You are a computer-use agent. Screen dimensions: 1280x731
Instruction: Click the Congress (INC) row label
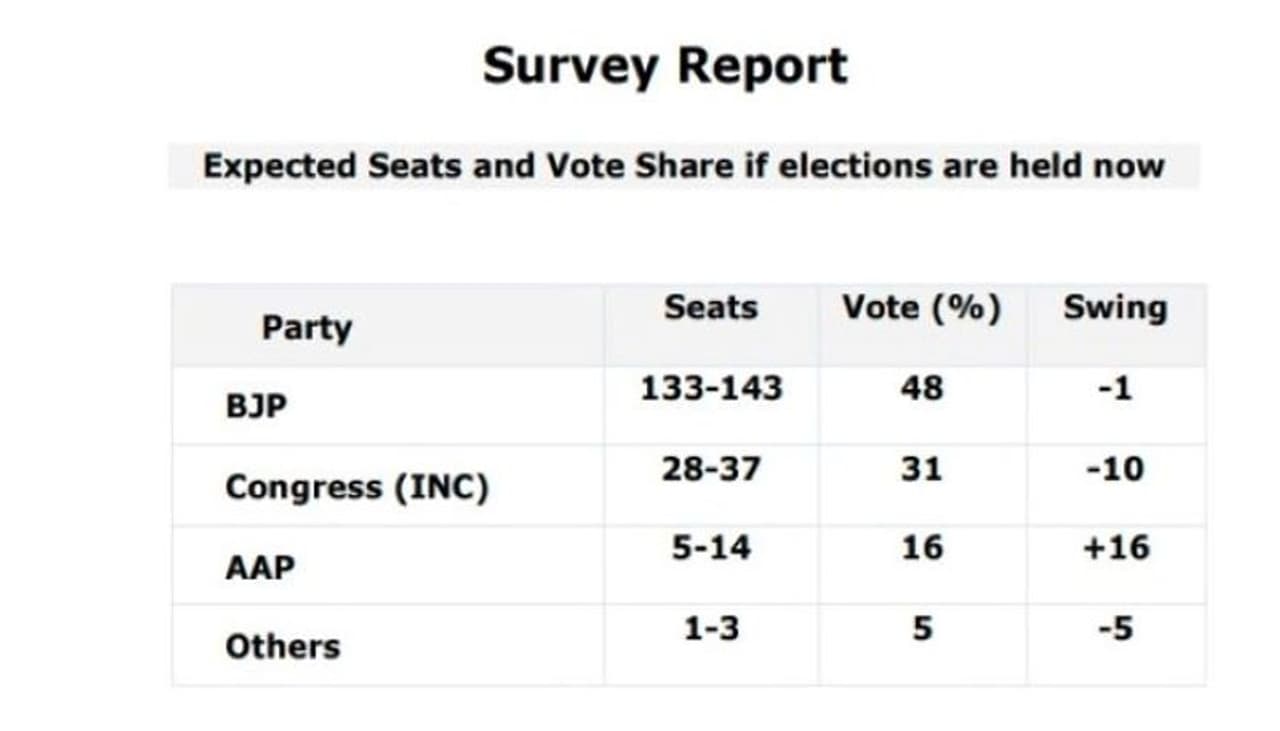[357, 487]
